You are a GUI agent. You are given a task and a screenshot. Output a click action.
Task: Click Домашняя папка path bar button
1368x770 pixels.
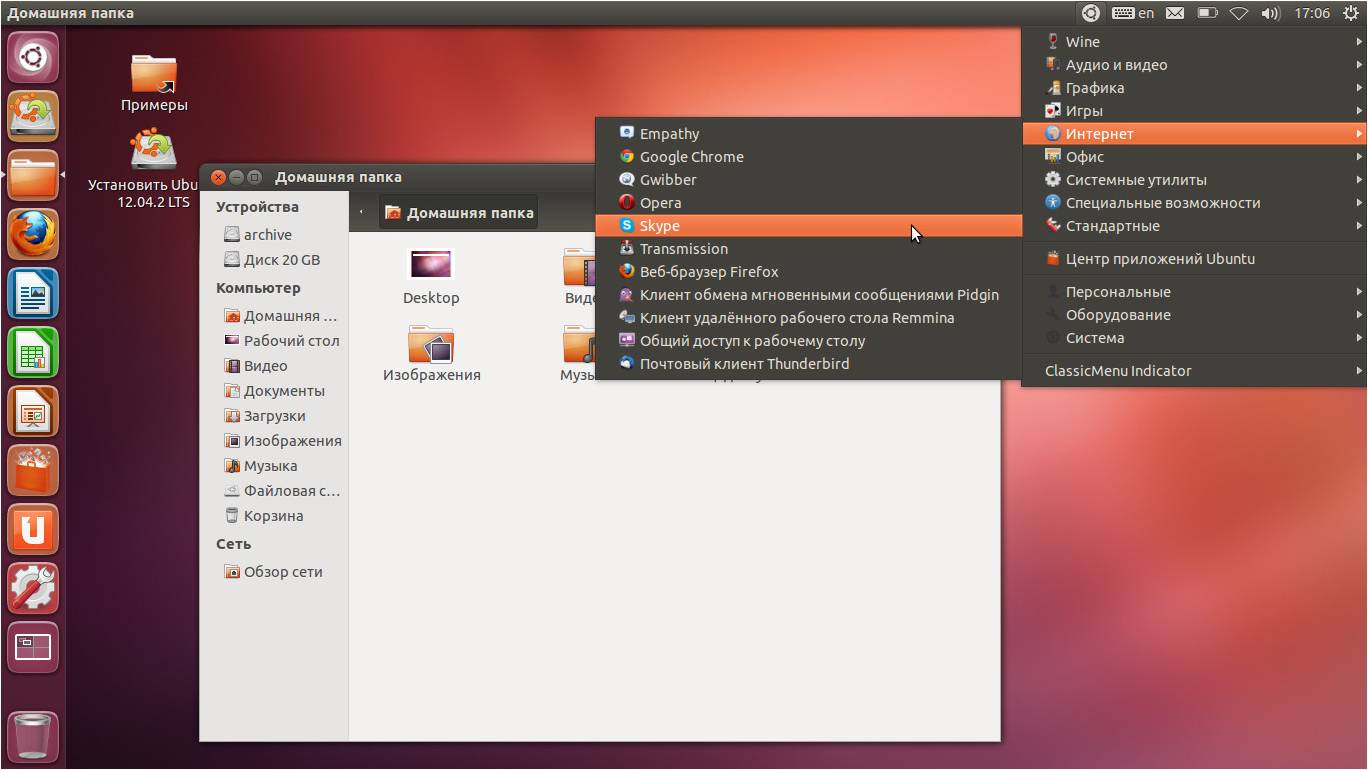pos(459,213)
